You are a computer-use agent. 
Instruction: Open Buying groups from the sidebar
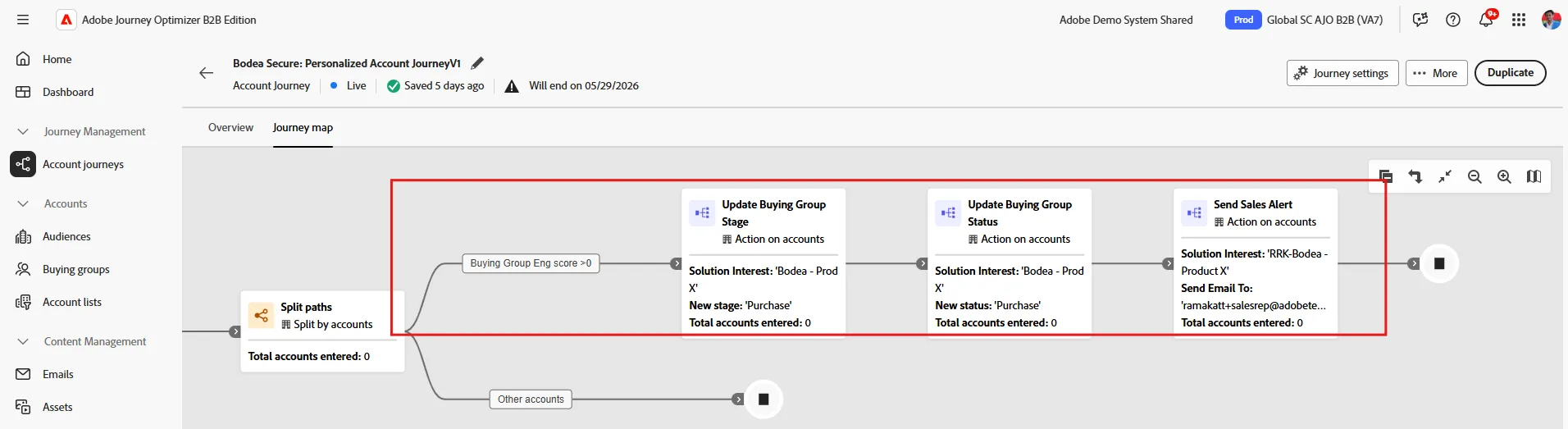[x=75, y=269]
